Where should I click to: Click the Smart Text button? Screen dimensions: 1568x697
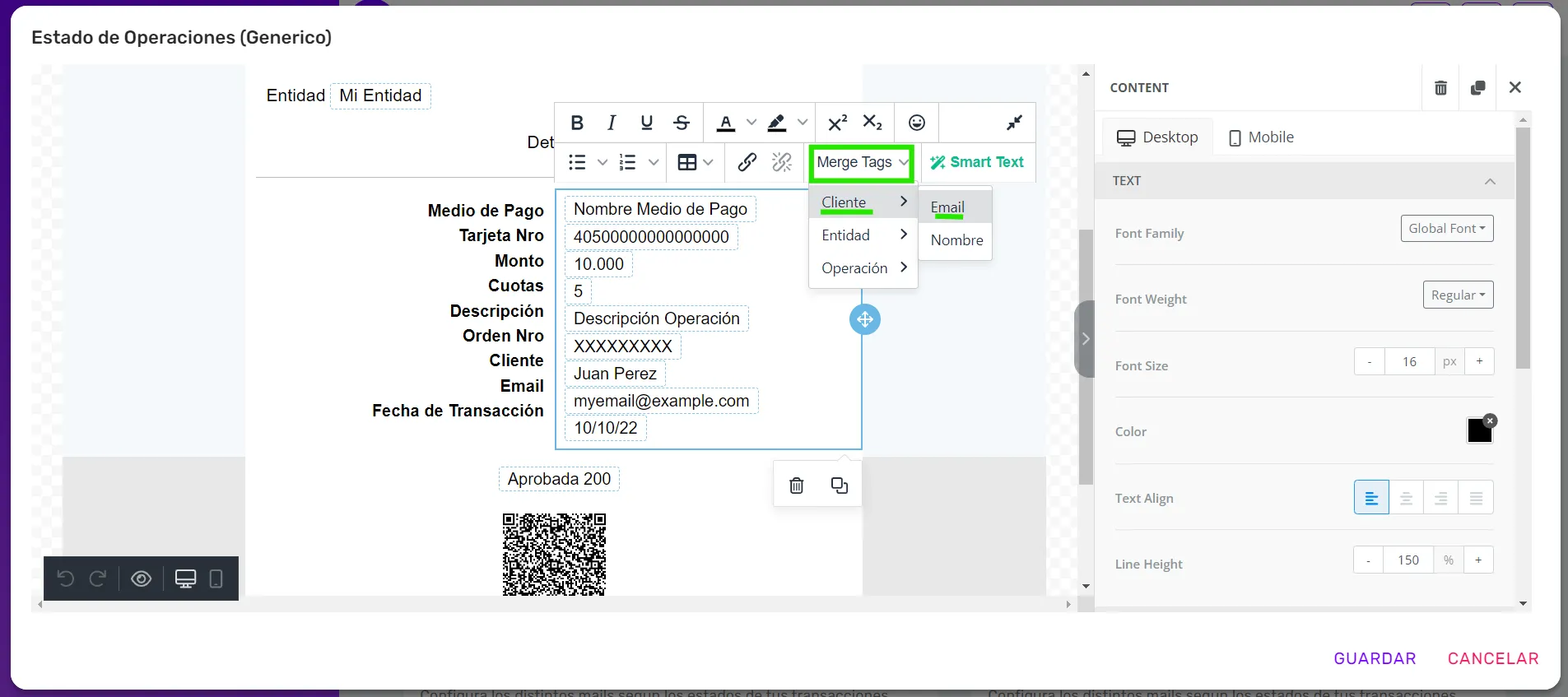click(977, 162)
